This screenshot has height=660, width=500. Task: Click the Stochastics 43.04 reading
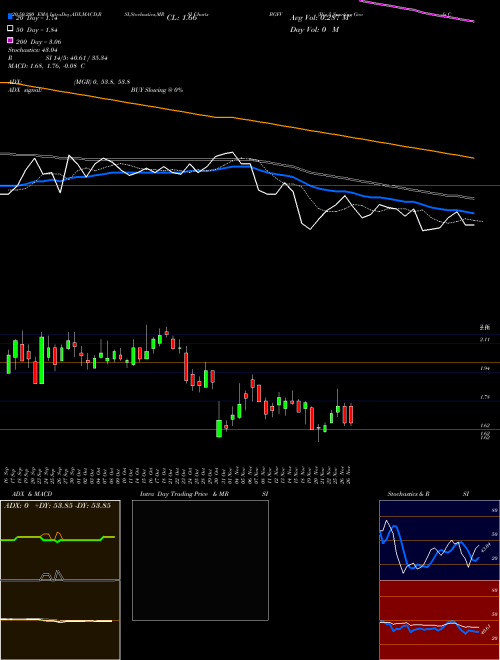click(32, 50)
